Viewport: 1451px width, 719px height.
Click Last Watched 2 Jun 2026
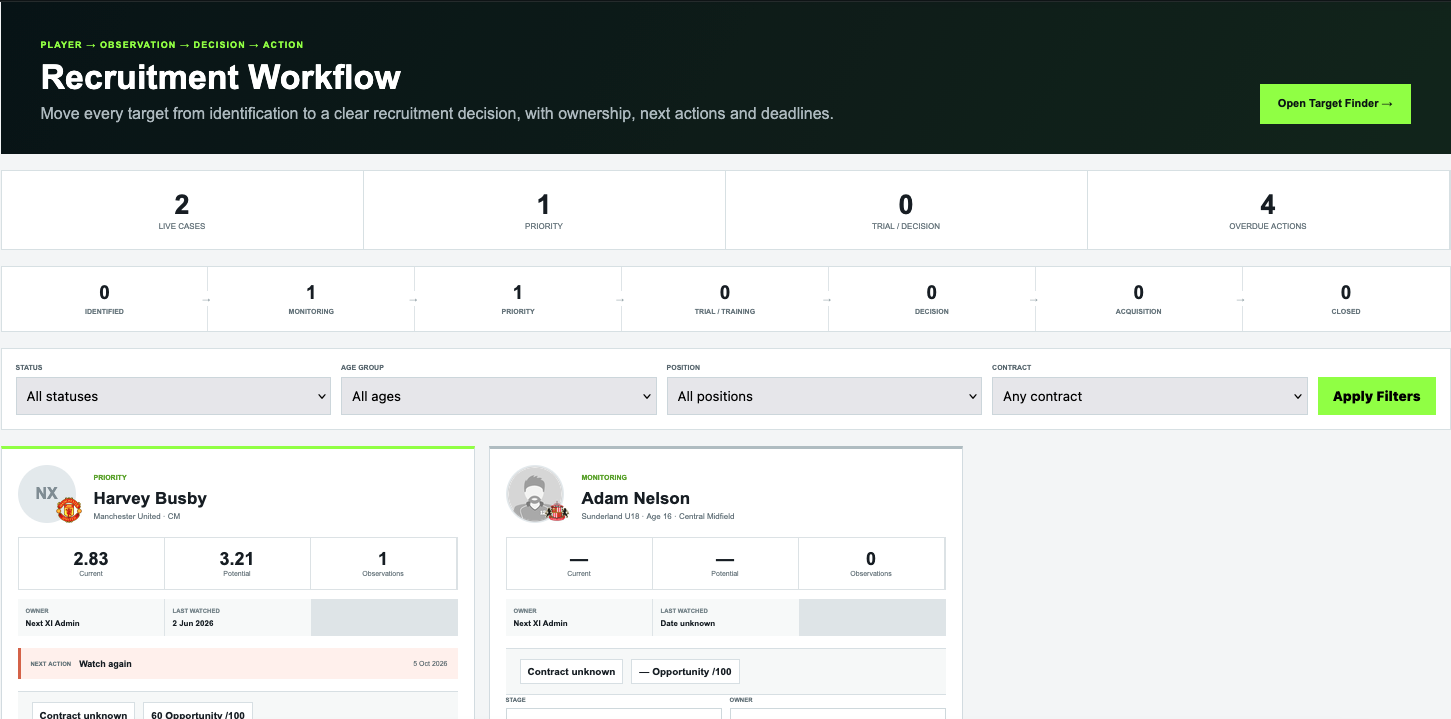coord(237,618)
